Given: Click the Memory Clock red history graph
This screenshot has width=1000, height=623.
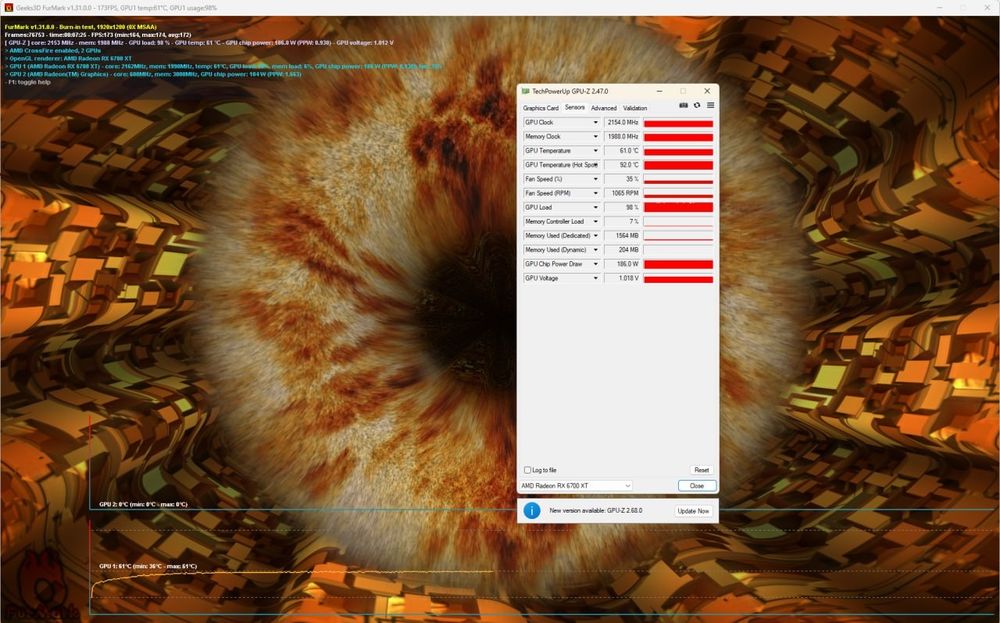Looking at the screenshot, I should [x=678, y=136].
